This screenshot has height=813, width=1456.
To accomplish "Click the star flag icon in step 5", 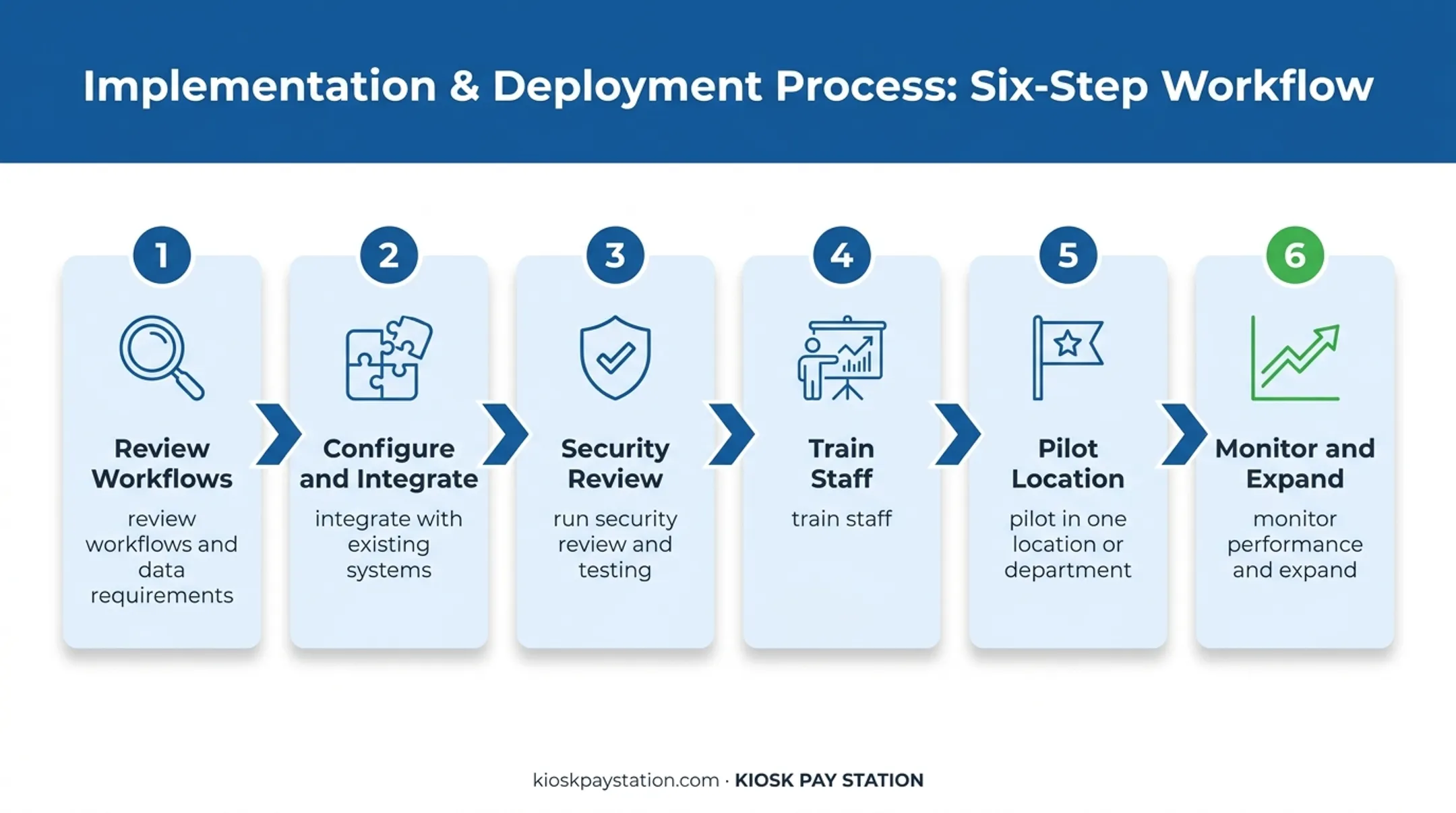I will point(1068,358).
